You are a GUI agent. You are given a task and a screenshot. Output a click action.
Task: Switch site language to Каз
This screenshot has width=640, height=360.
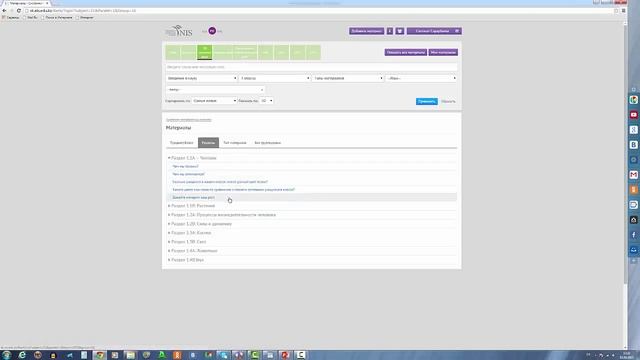tap(204, 31)
